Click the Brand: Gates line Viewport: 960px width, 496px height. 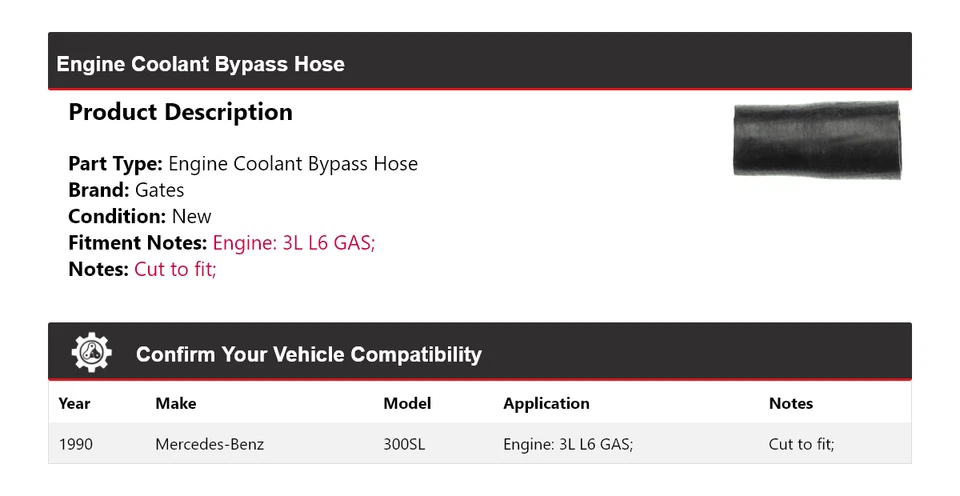[126, 190]
